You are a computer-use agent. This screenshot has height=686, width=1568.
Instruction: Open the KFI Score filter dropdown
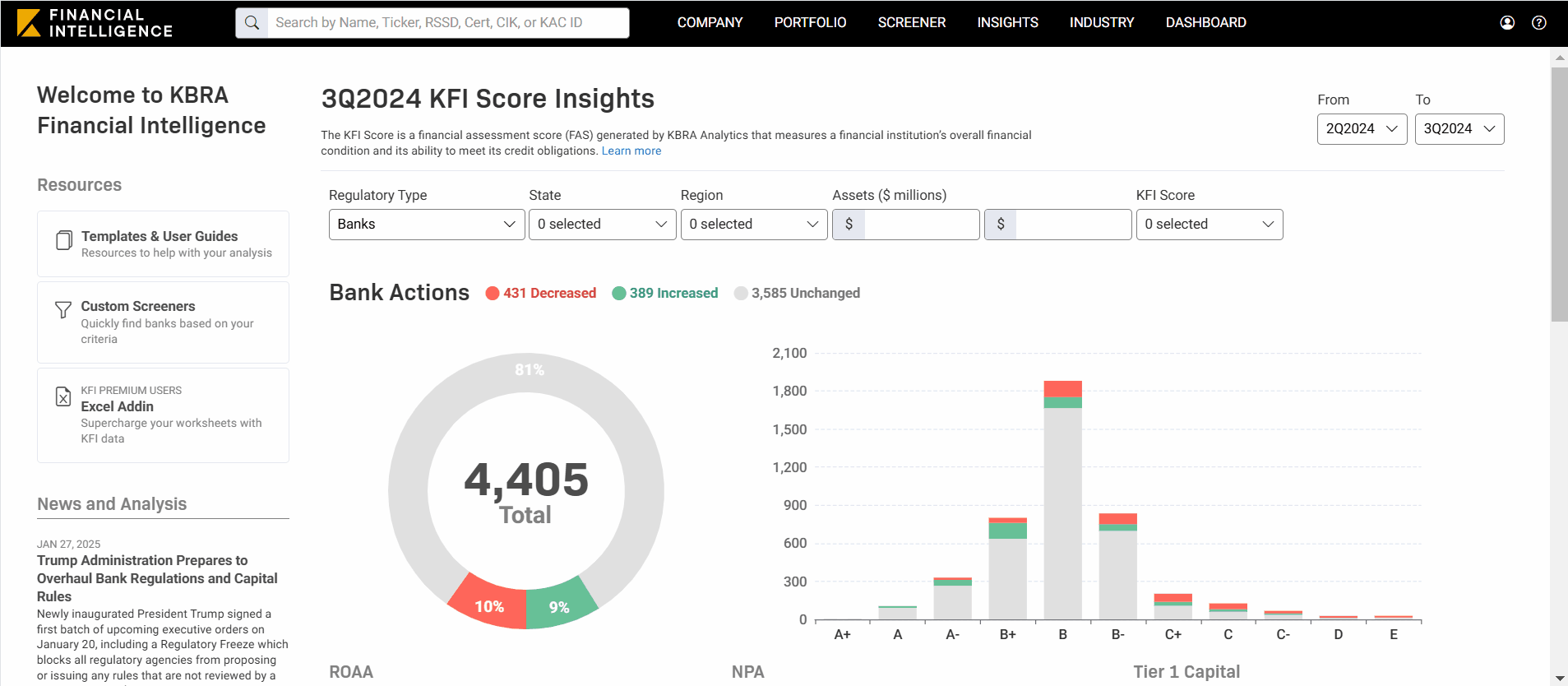tap(1210, 225)
